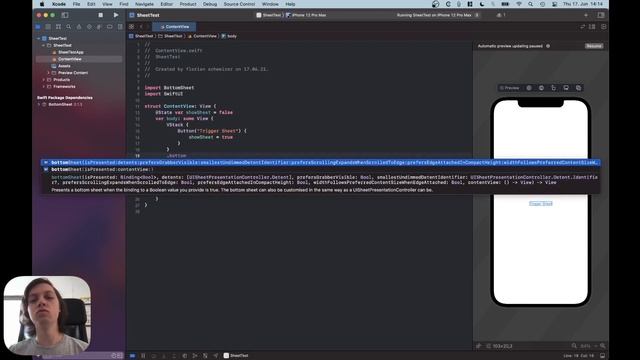Image resolution: width=640 pixels, height=360 pixels.
Task: Select SheetTestApp file in navigator
Action: point(71,52)
